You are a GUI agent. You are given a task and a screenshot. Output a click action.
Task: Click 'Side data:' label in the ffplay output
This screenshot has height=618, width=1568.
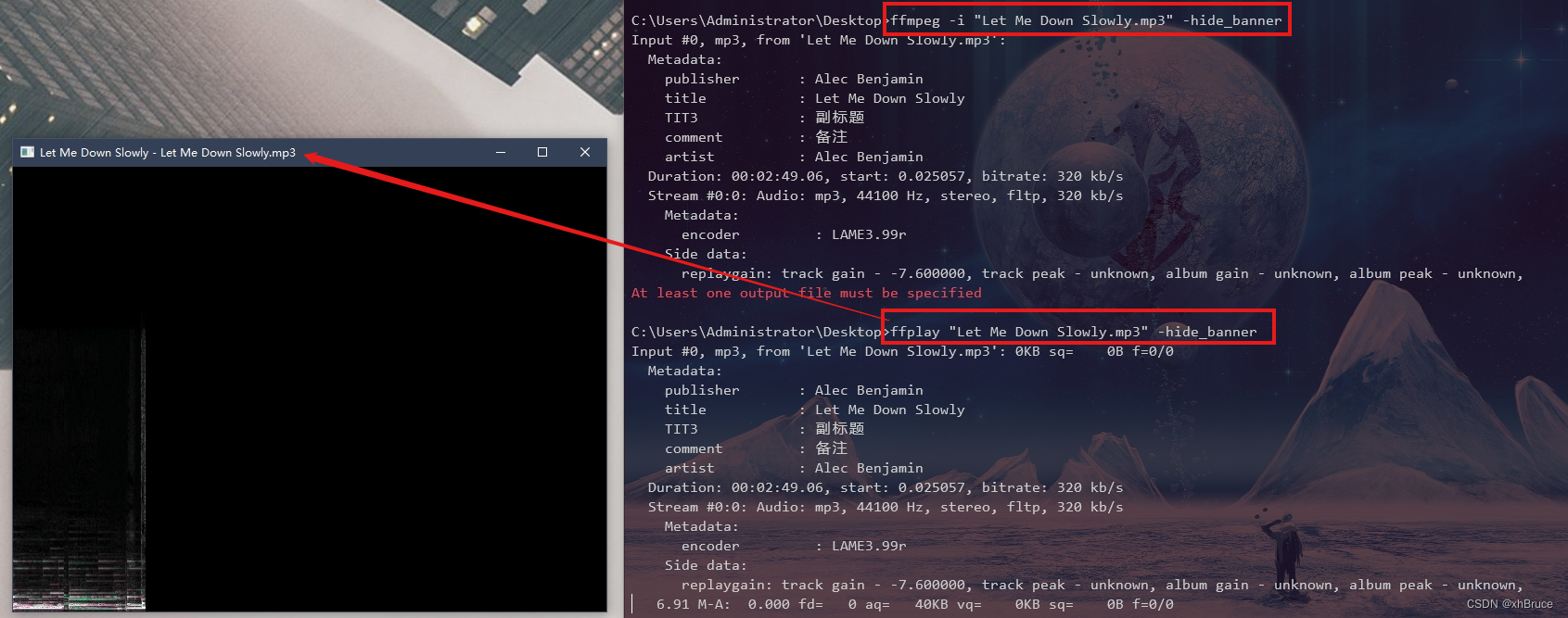pos(706,565)
